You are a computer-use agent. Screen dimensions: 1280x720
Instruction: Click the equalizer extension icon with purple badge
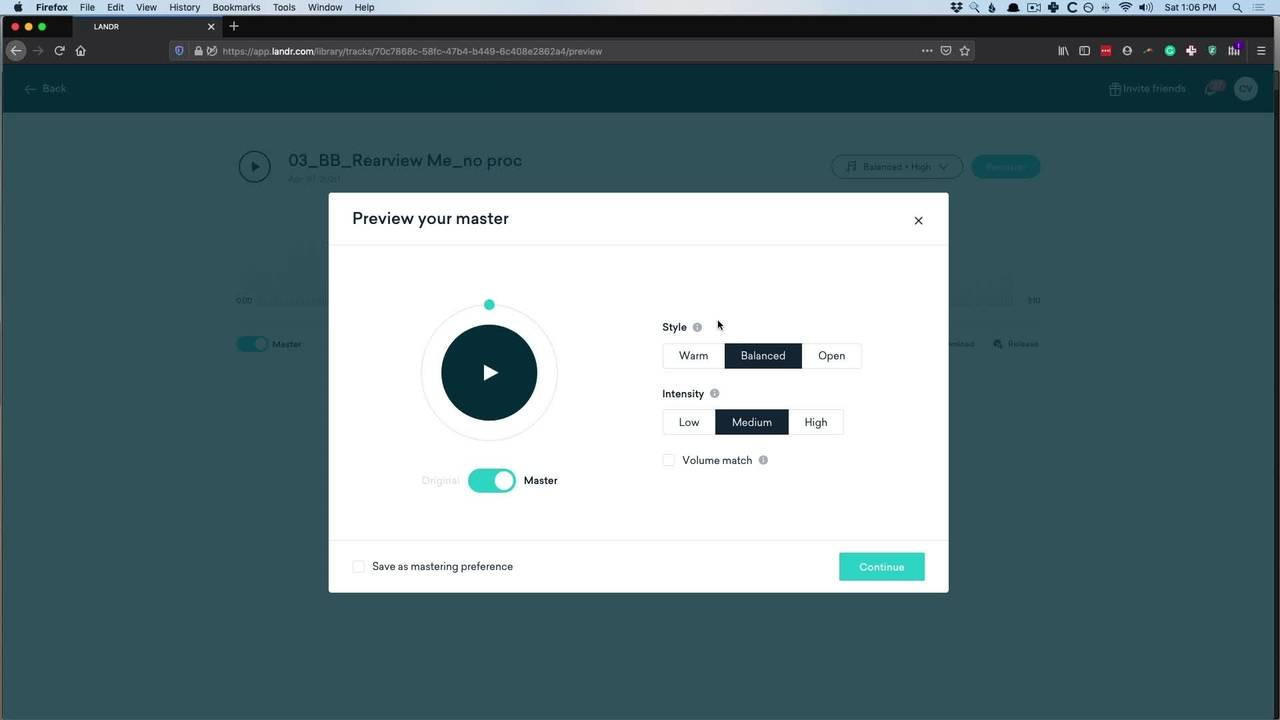(1234, 50)
